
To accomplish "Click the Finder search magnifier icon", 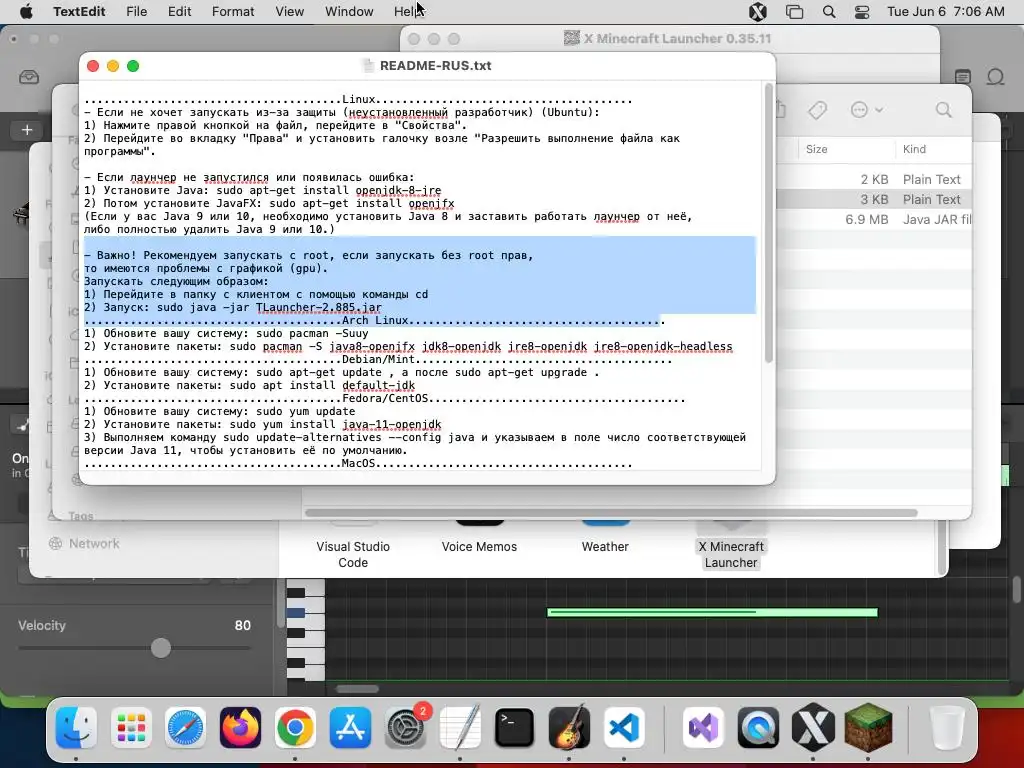I will coord(944,110).
